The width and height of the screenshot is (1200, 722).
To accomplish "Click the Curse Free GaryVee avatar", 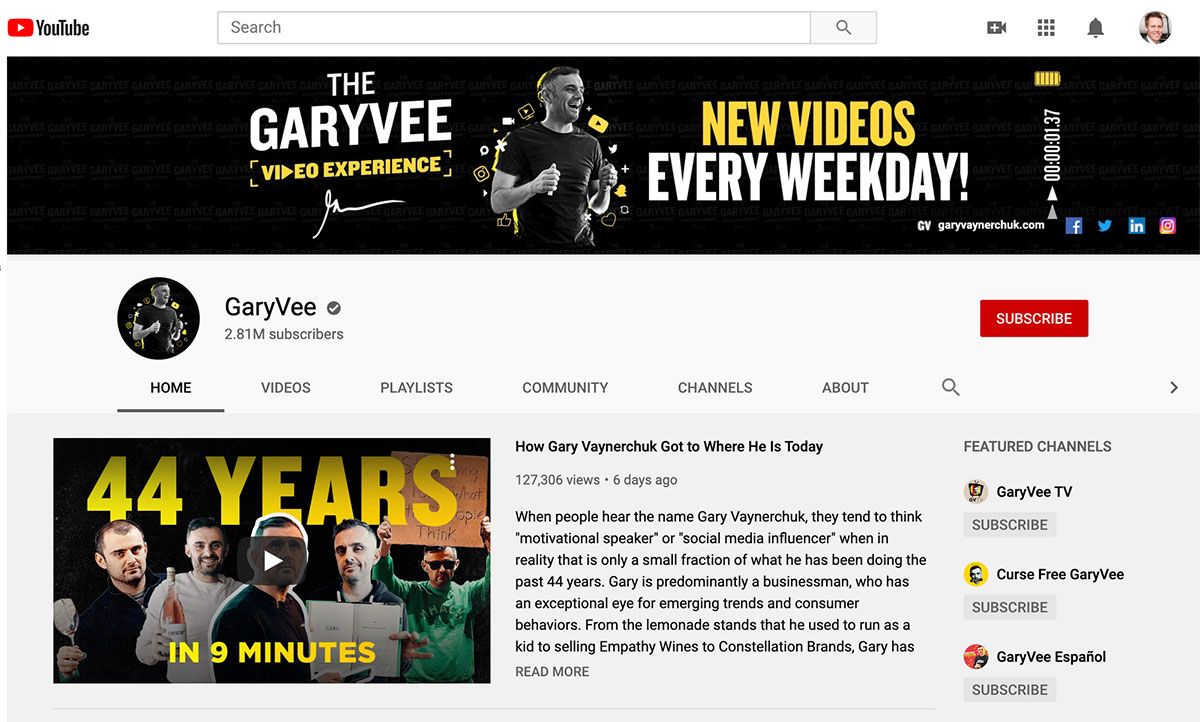I will 976,574.
